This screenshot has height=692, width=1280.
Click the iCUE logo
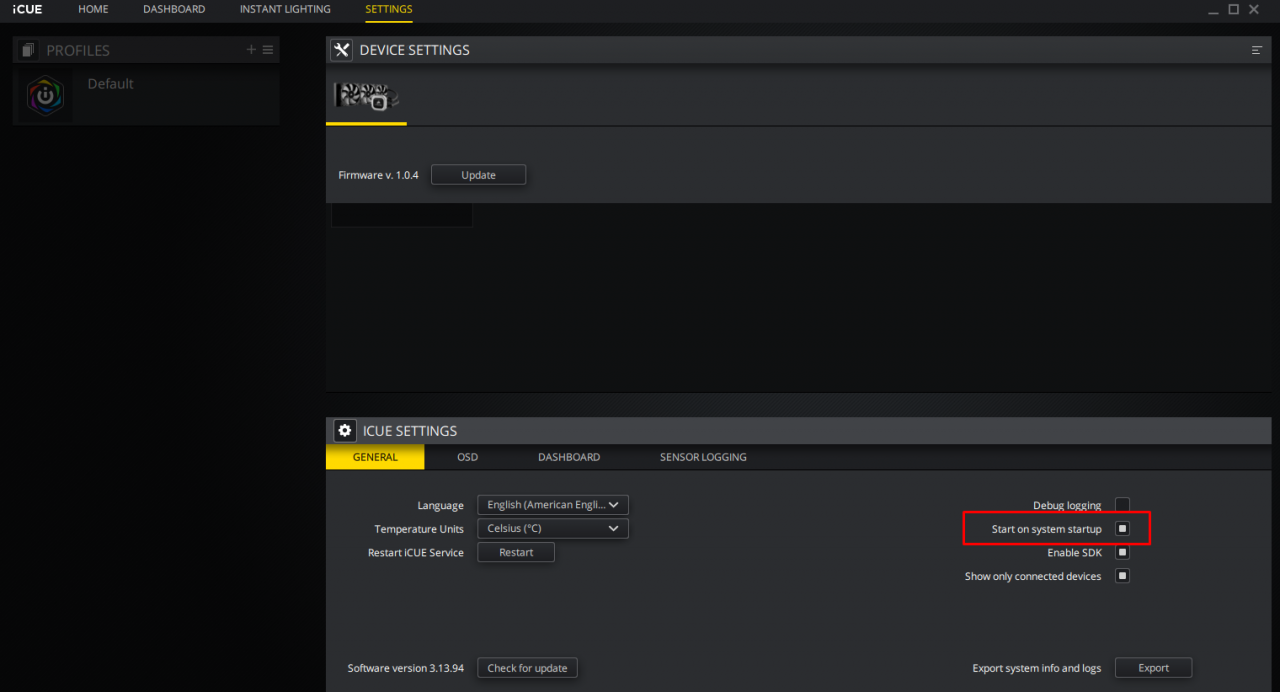27,9
